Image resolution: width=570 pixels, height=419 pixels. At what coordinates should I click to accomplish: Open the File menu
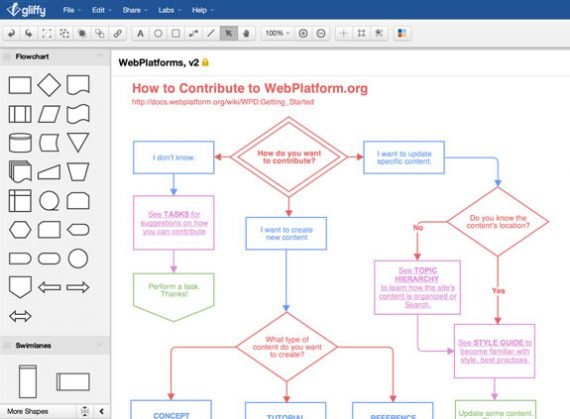[x=72, y=10]
